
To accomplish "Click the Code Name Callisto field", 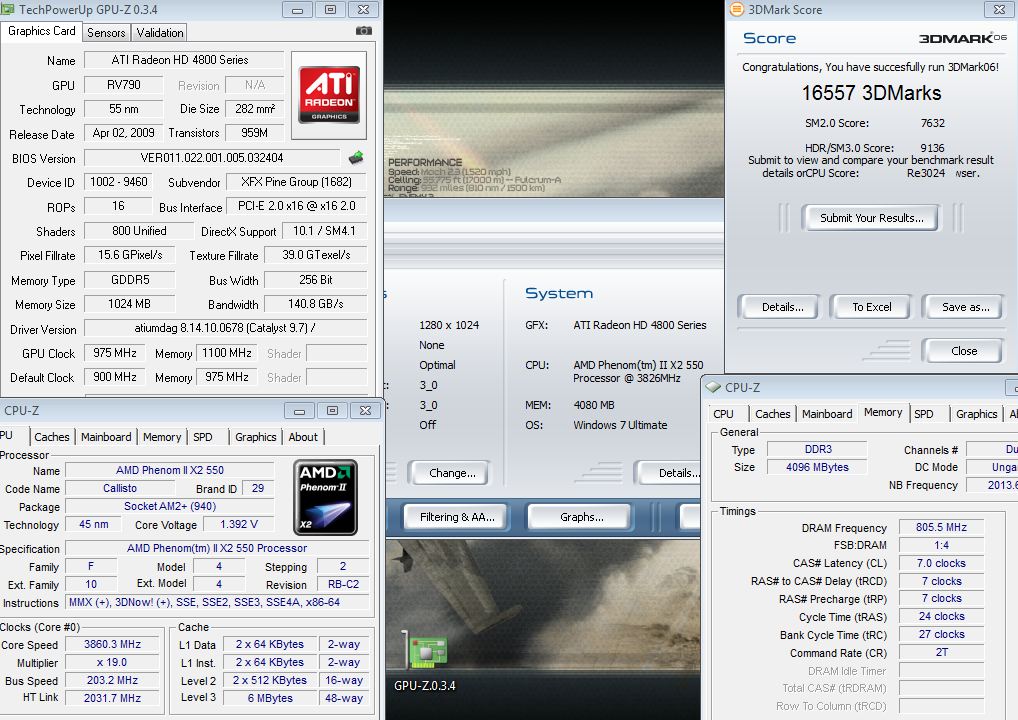I will [120, 488].
